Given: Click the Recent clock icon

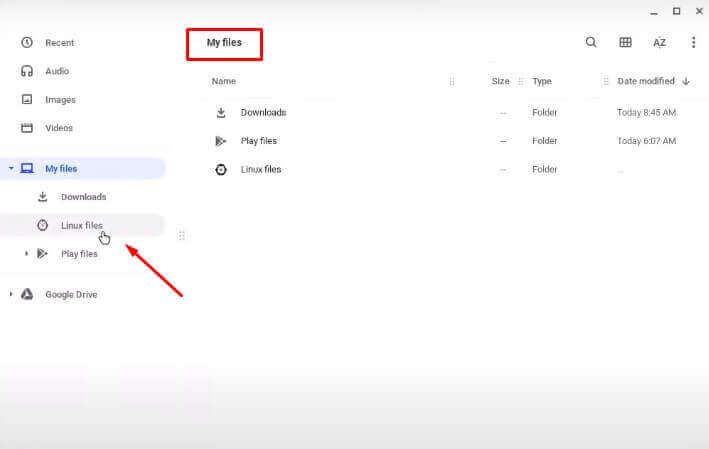Looking at the screenshot, I should pyautogui.click(x=27, y=43).
